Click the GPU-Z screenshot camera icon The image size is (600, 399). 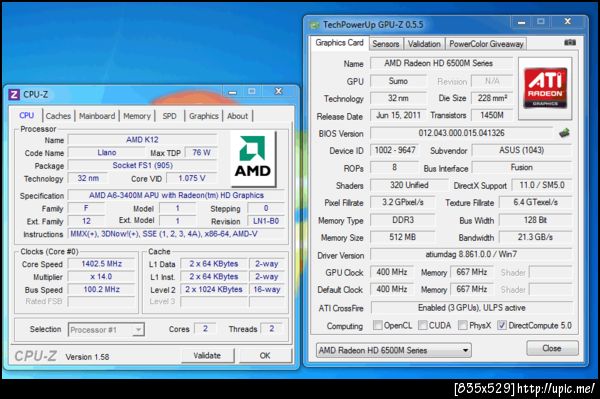click(x=570, y=43)
